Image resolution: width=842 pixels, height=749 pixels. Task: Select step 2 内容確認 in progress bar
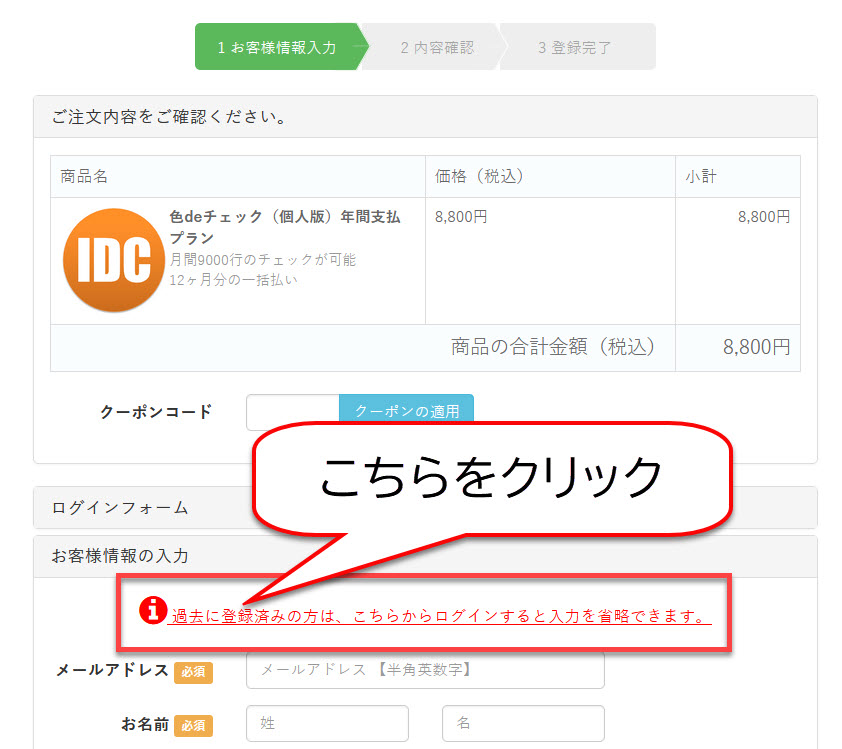point(436,47)
